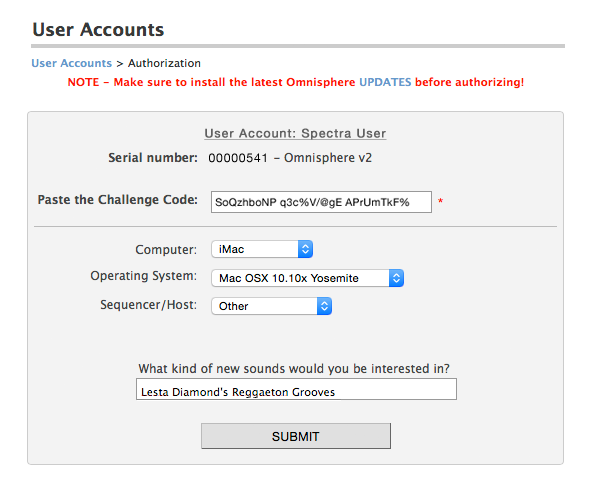
Task: Click the SUBMIT button
Action: tap(296, 436)
